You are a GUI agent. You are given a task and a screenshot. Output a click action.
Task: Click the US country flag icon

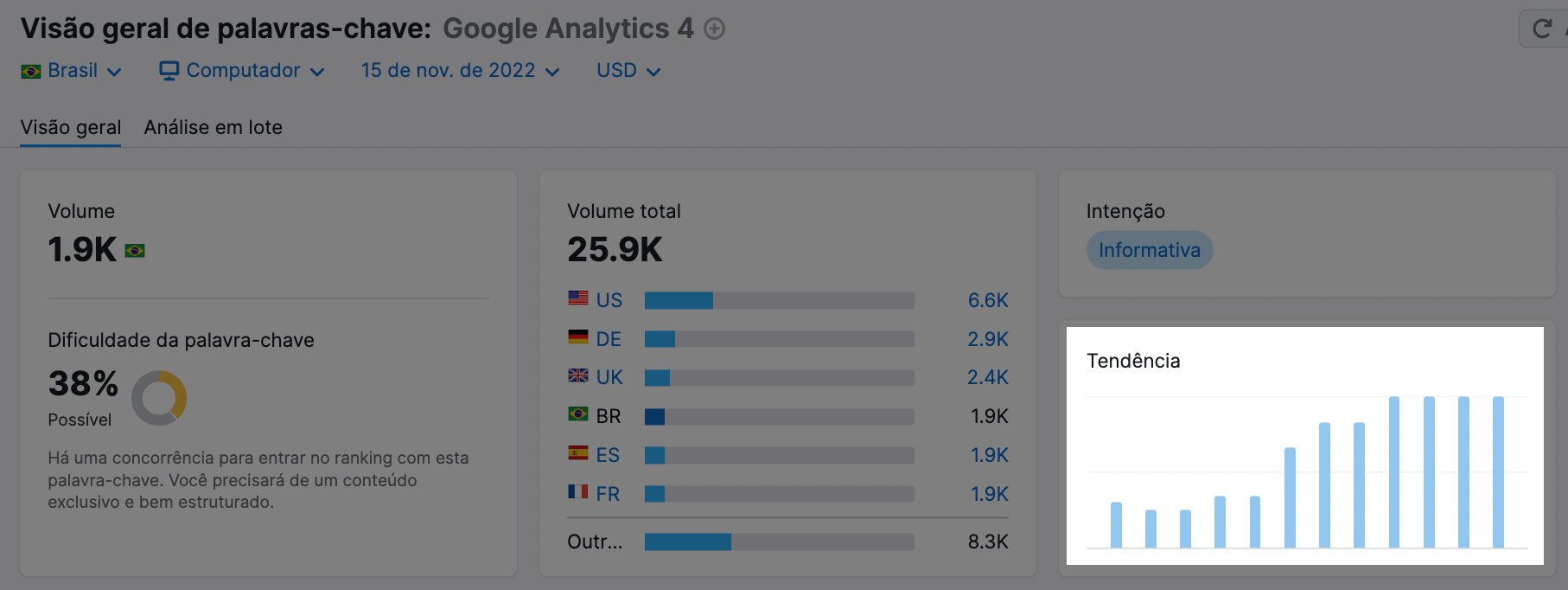[x=577, y=299]
